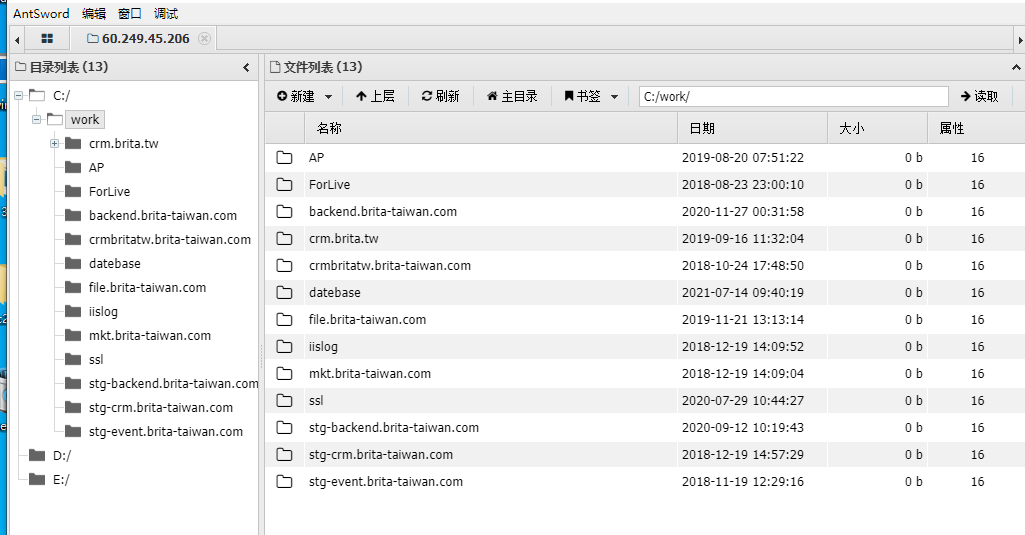1025x535 pixels.
Task: Sort by the 名称 column header
Action: point(491,128)
